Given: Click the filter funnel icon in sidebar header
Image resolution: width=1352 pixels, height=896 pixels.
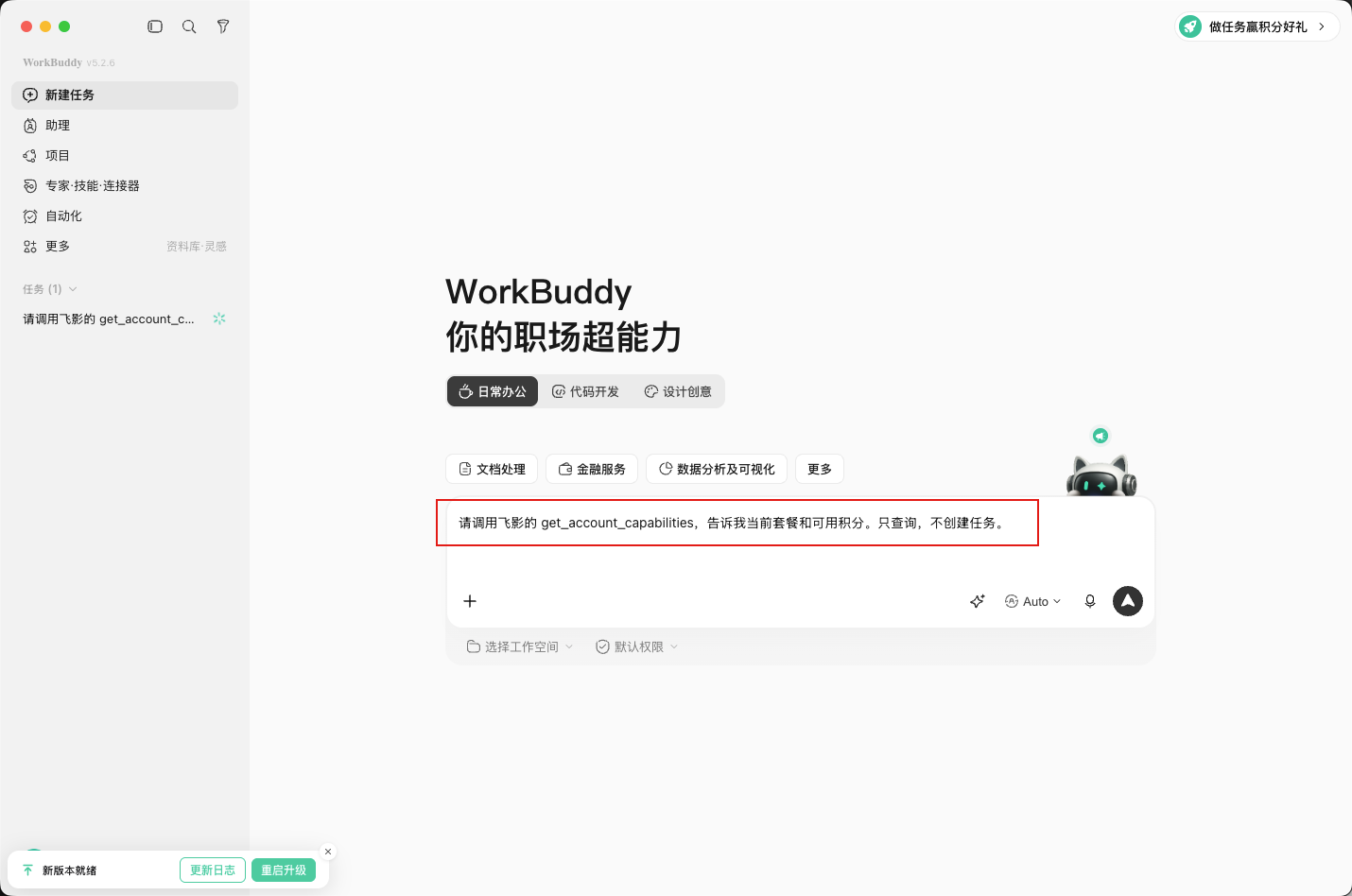Looking at the screenshot, I should 223,26.
